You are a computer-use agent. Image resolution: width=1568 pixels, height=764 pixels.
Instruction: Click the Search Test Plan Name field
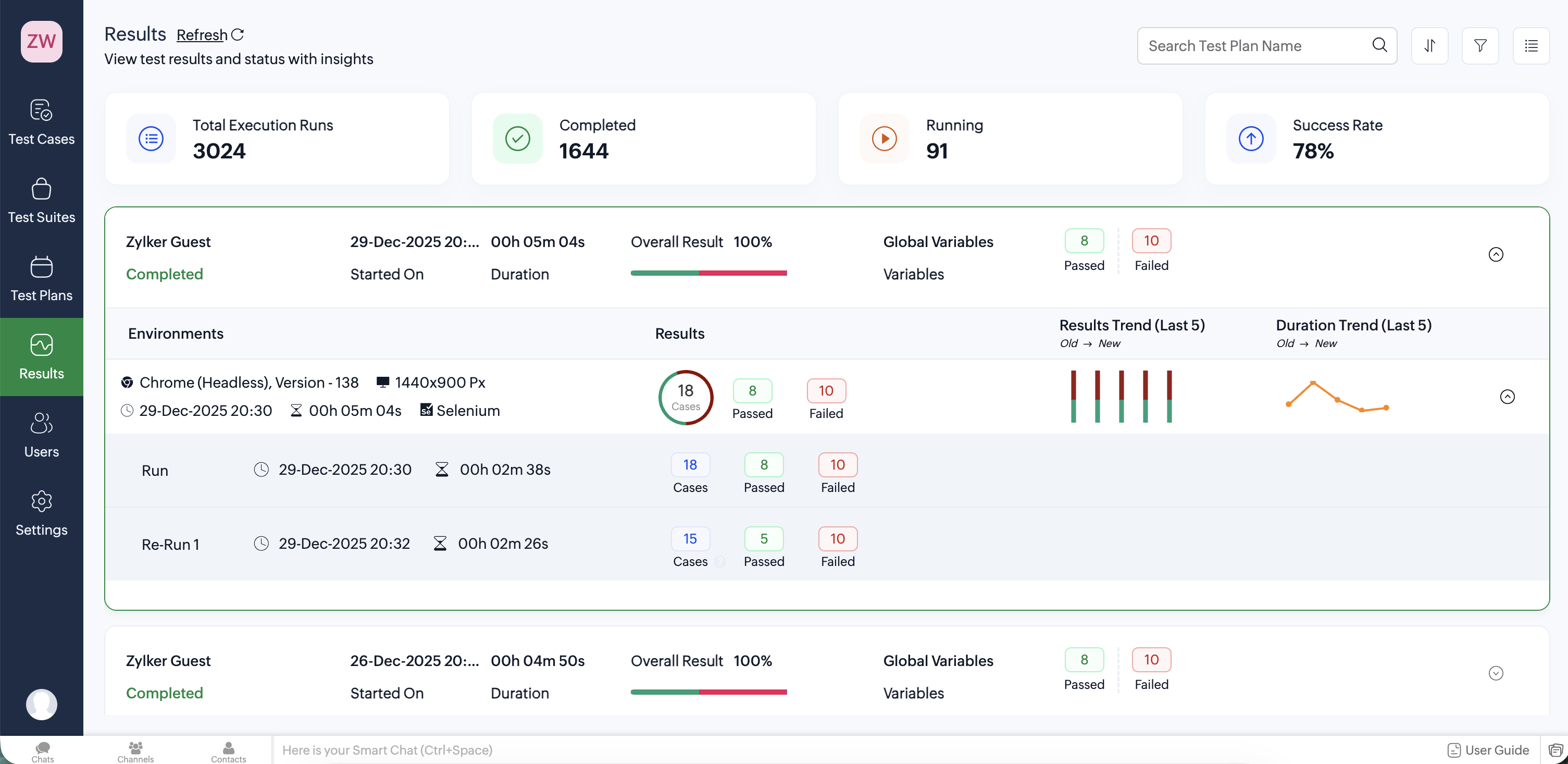(x=1254, y=46)
